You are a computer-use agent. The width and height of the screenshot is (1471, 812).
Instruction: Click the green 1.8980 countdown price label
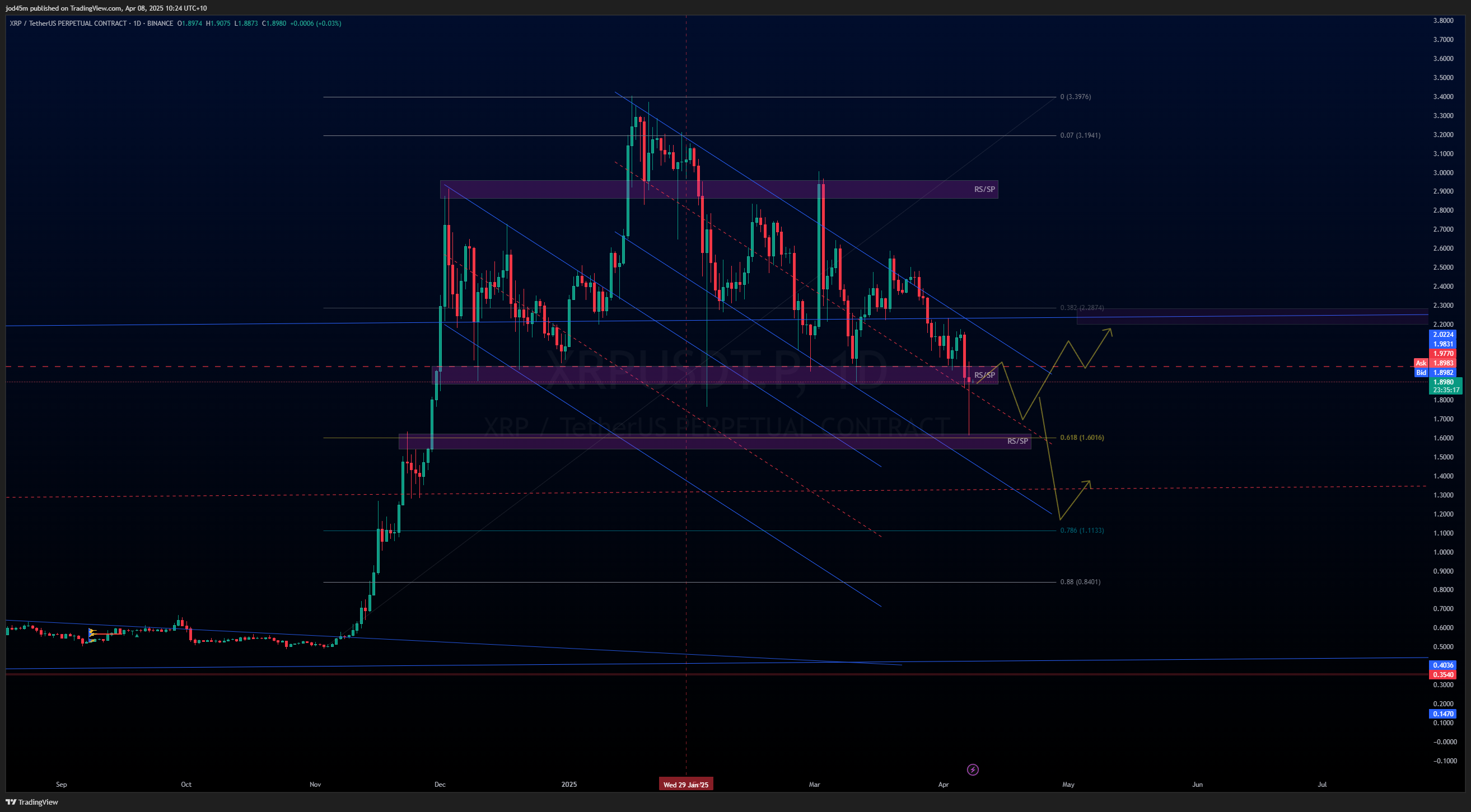pos(1445,386)
